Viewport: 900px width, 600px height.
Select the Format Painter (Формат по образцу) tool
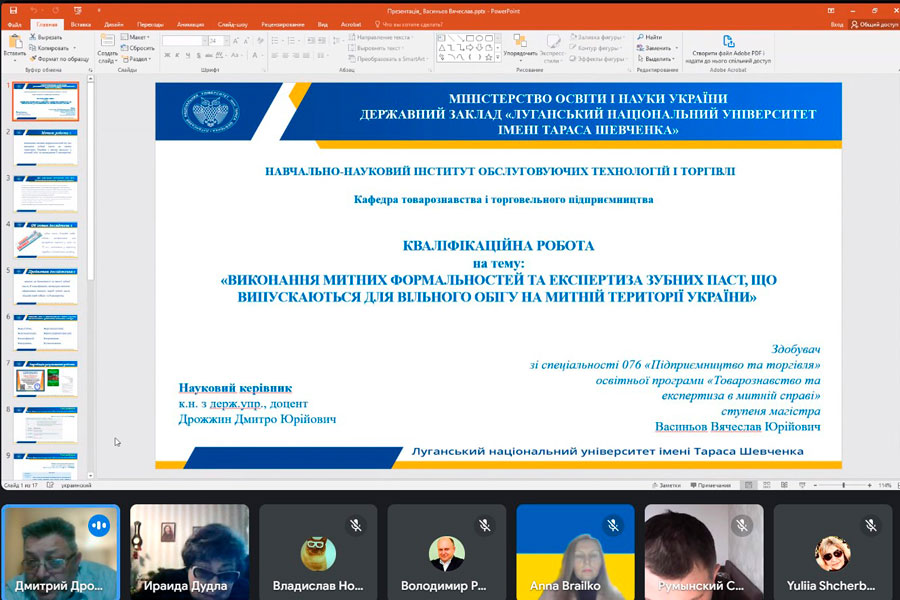click(33, 59)
